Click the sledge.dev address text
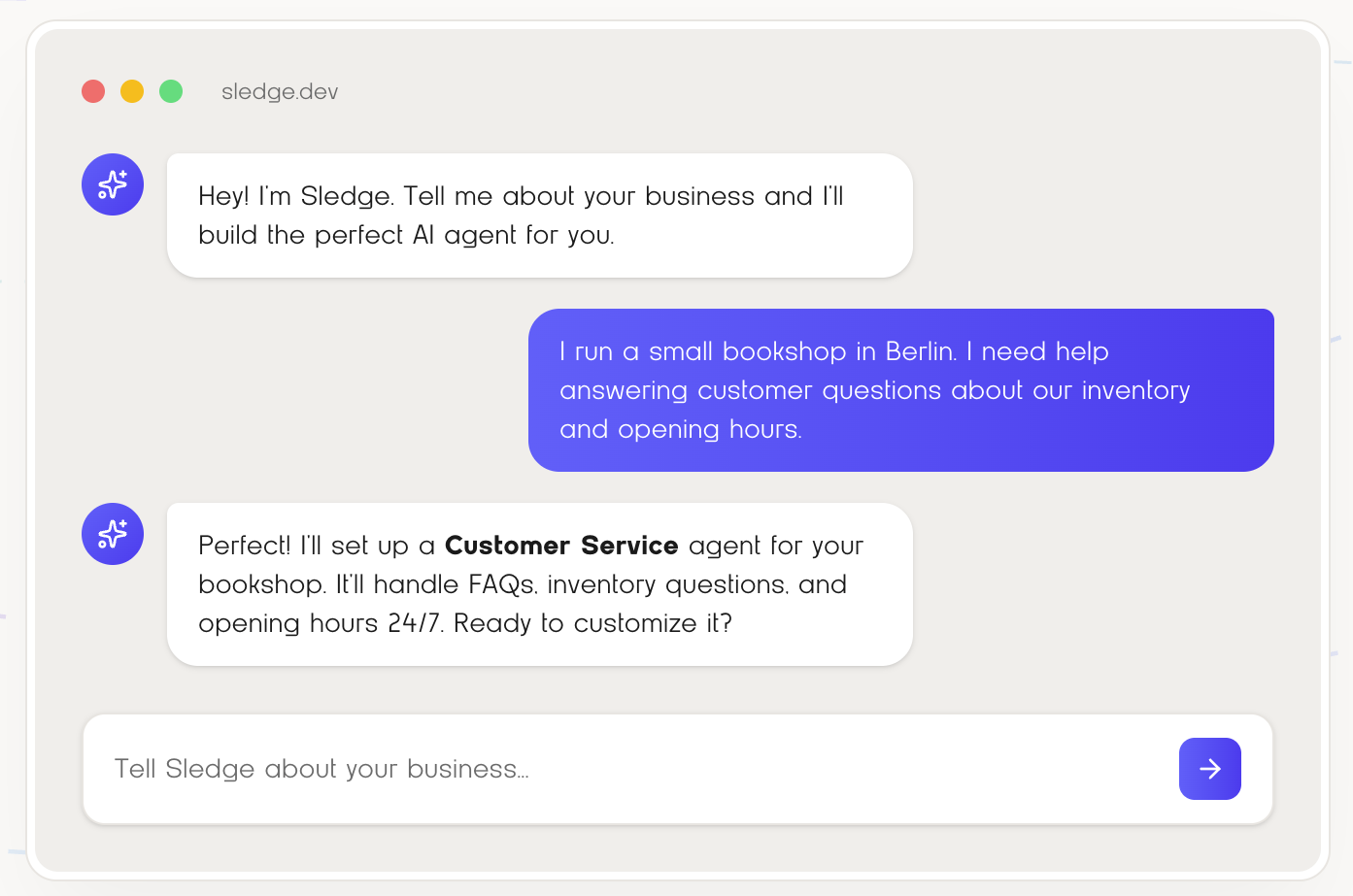 (280, 91)
